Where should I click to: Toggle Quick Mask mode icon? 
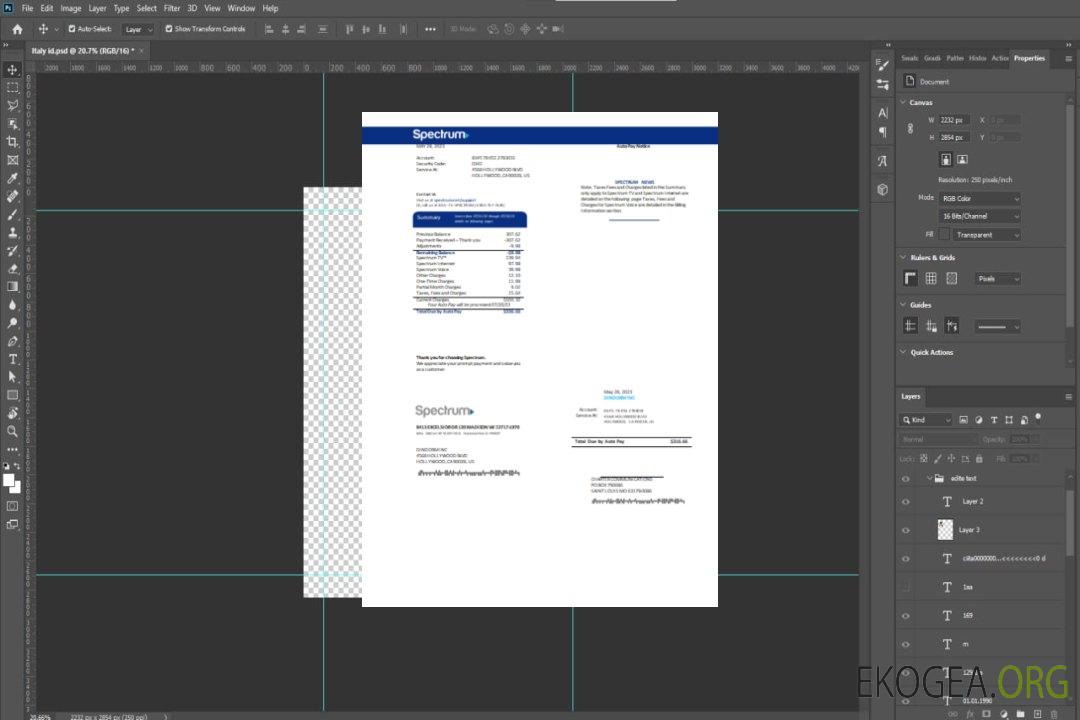click(x=12, y=506)
